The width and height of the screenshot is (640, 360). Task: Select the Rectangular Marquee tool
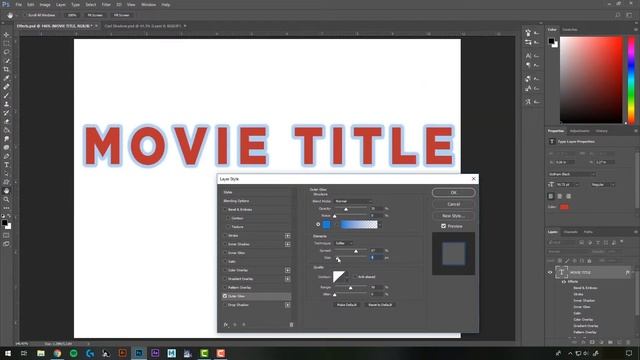tap(6, 43)
